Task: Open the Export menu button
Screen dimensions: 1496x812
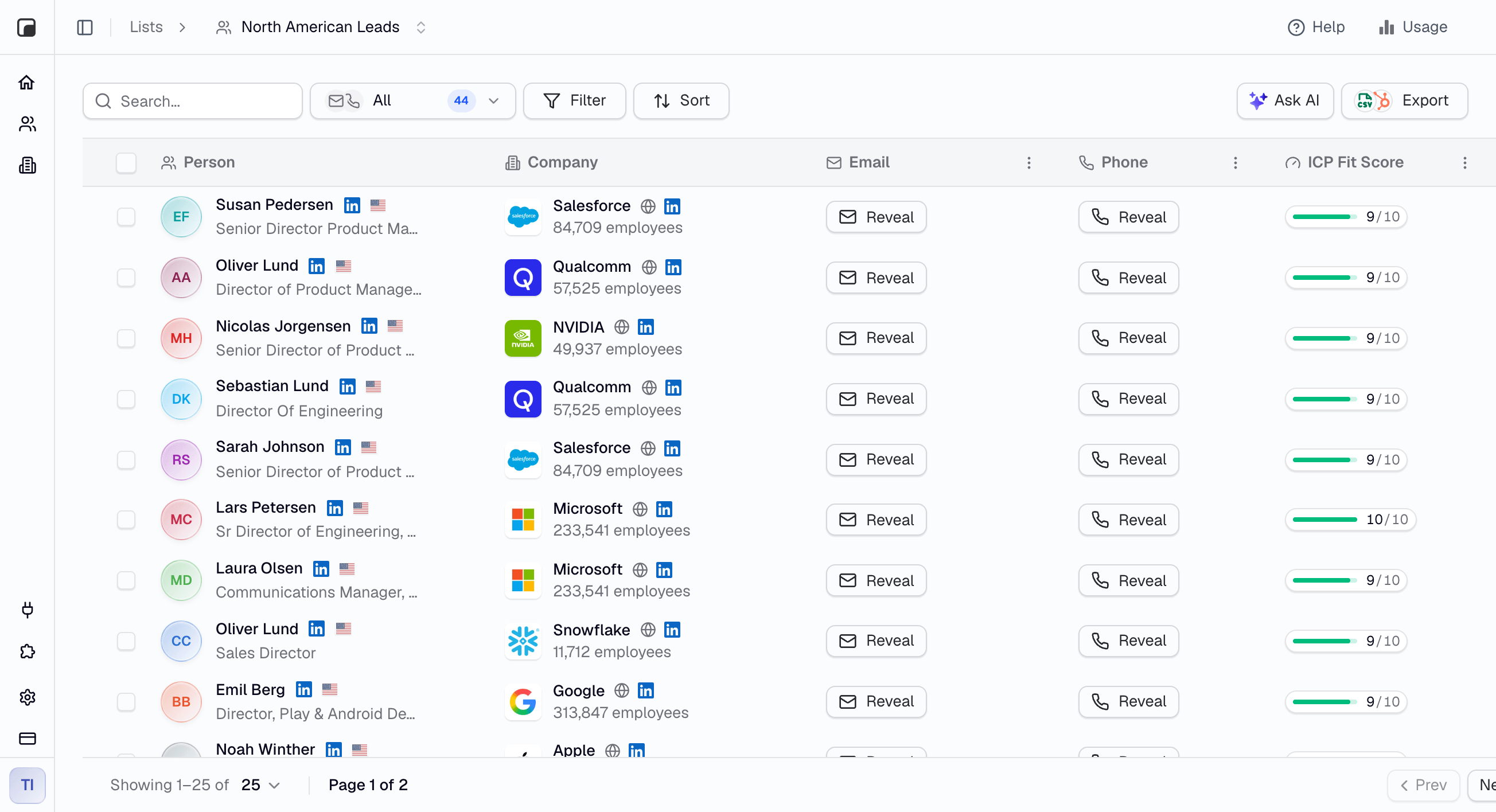Action: click(1404, 101)
